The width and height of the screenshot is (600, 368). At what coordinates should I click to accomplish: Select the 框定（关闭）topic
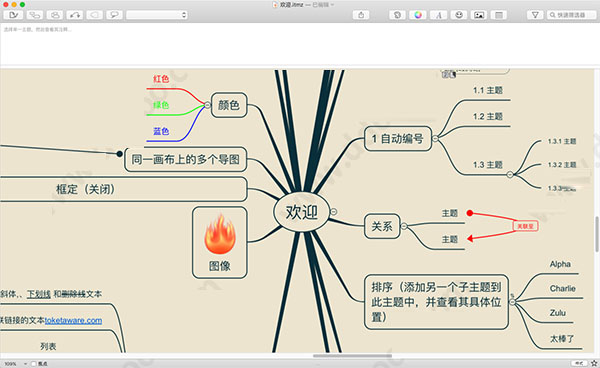(123, 189)
